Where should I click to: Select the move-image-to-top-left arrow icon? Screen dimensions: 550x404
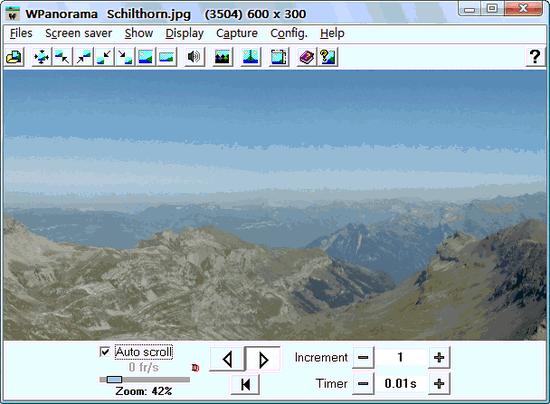[62, 56]
